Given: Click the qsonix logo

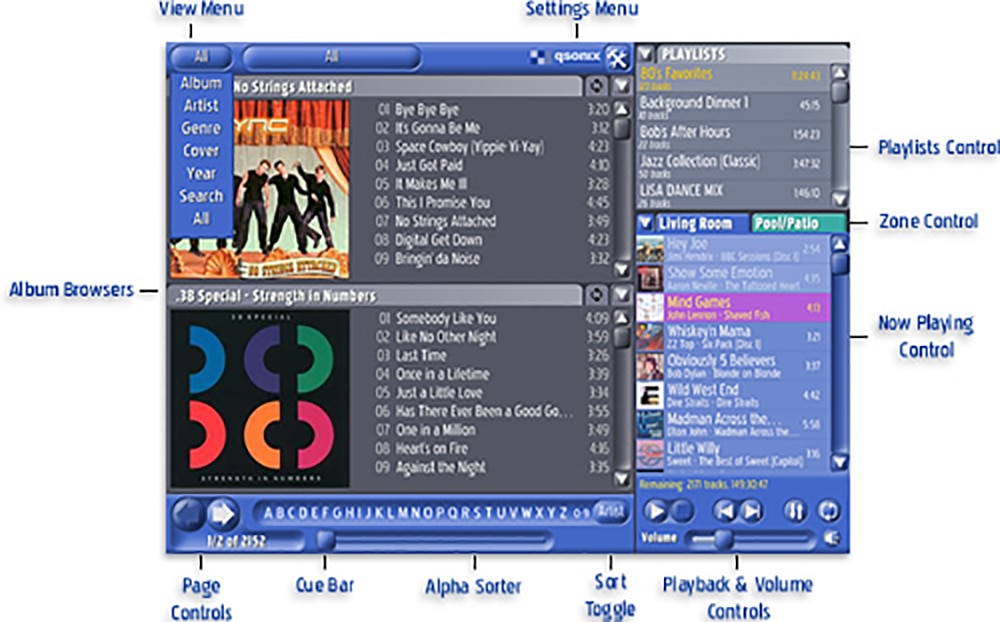Looking at the screenshot, I should tap(565, 57).
